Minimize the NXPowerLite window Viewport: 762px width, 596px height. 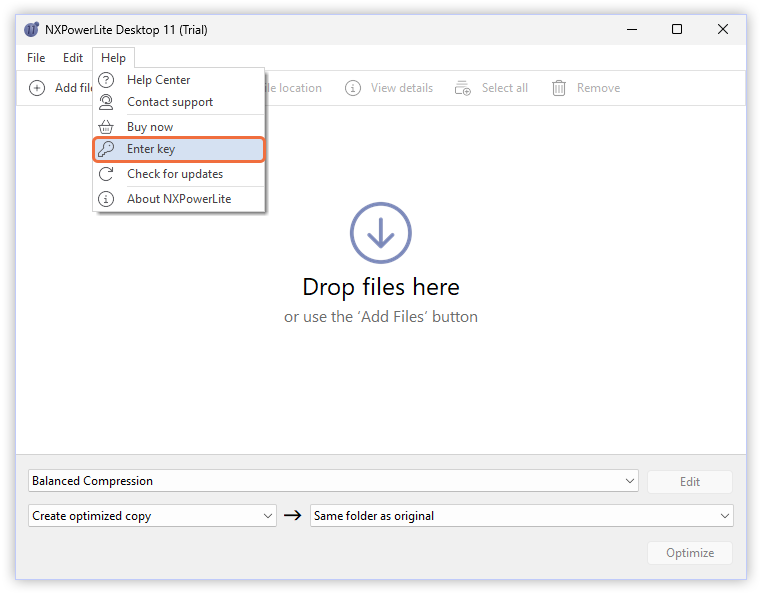coord(632,29)
